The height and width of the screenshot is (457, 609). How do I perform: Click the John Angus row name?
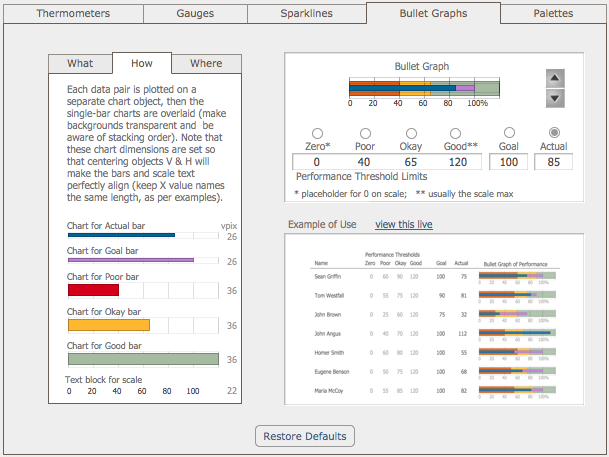point(327,334)
